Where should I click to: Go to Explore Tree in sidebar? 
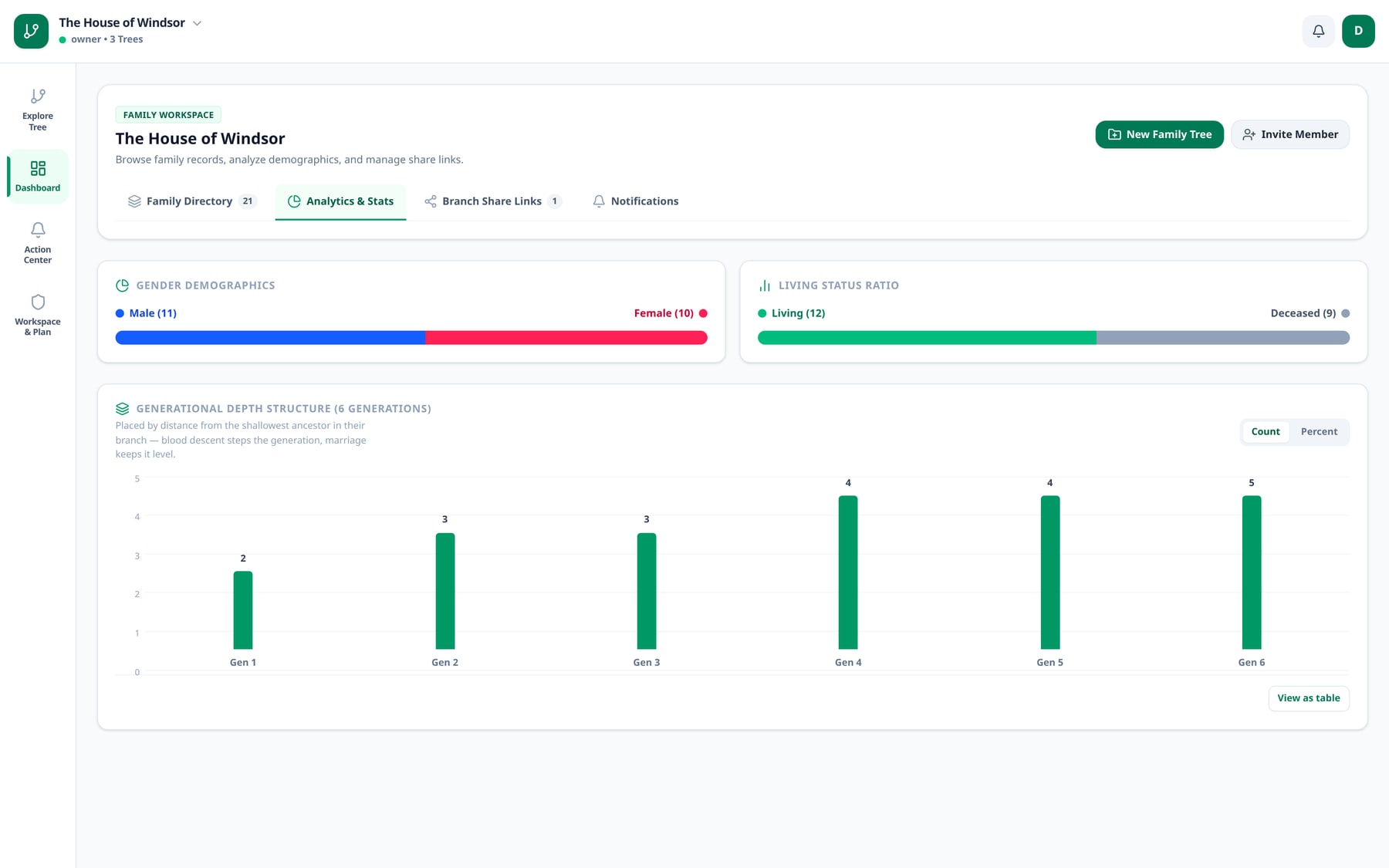38,110
